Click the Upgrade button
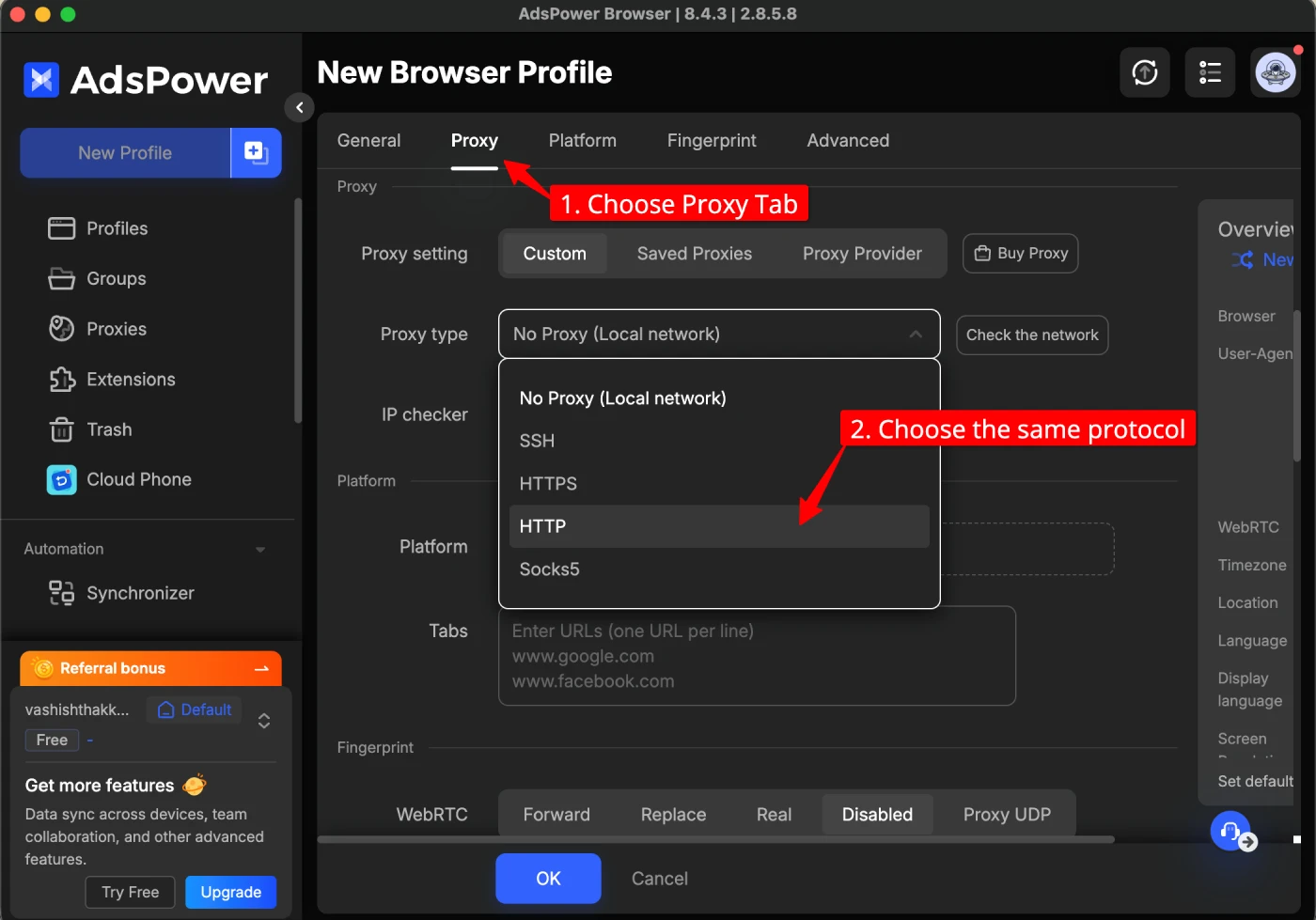 [231, 892]
